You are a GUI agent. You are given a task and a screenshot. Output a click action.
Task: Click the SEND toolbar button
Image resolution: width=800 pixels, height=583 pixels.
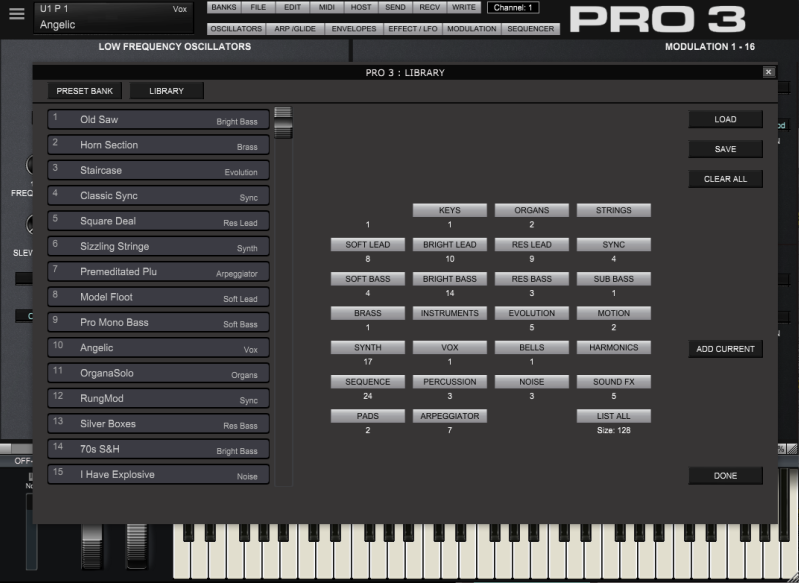pyautogui.click(x=394, y=6)
